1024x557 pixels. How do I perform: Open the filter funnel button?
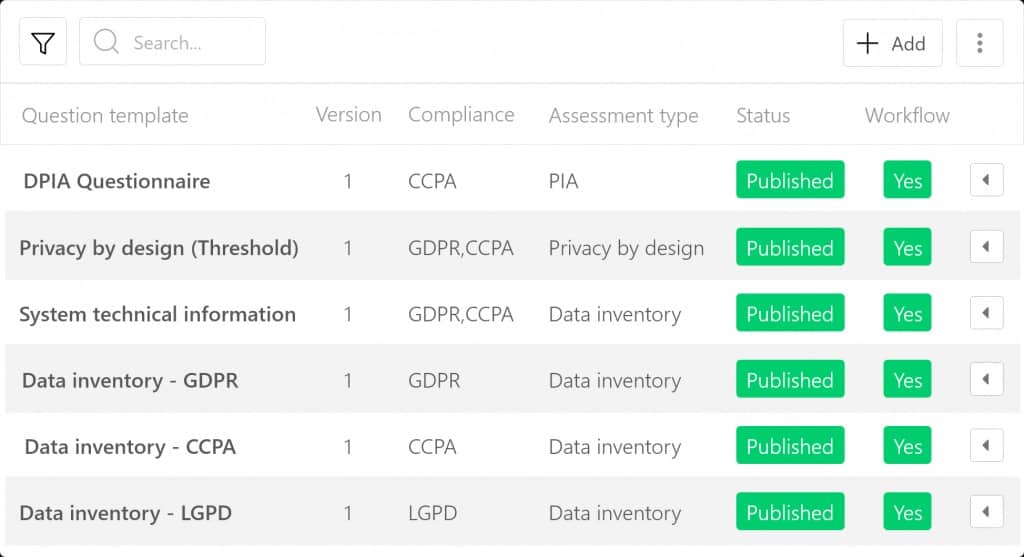click(43, 42)
